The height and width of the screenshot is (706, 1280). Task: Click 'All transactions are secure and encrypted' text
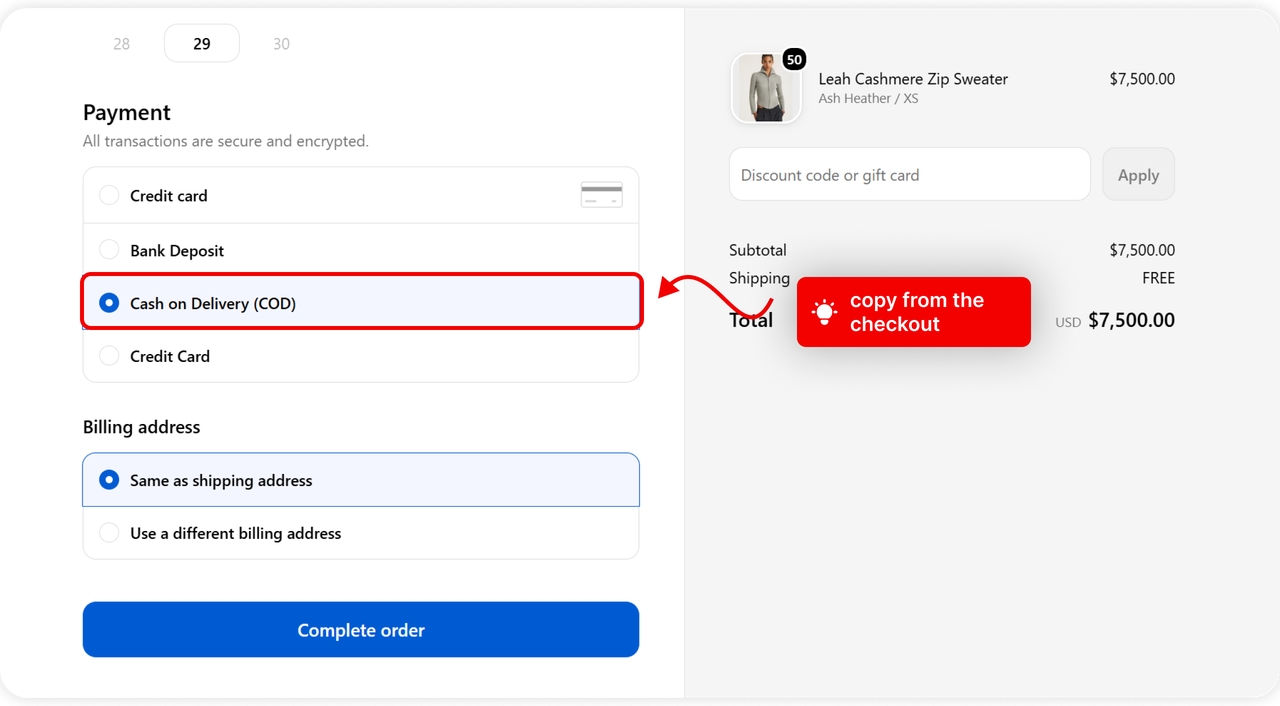[x=226, y=141]
